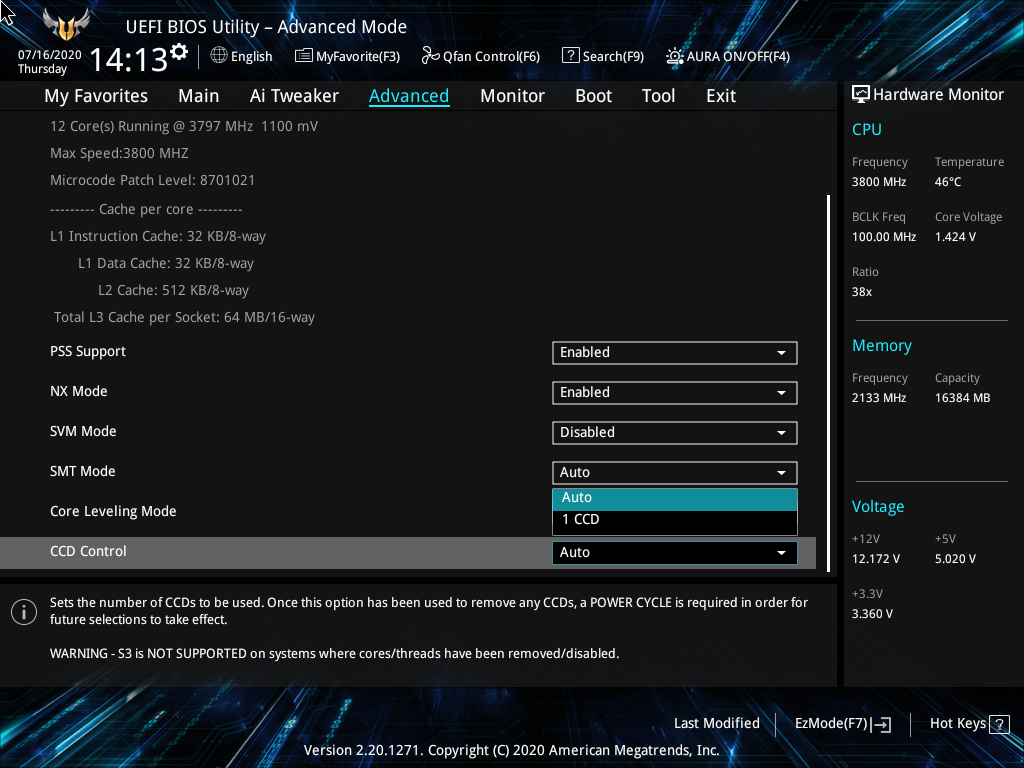Click Max Speed:3800 MHZ line

tap(119, 153)
